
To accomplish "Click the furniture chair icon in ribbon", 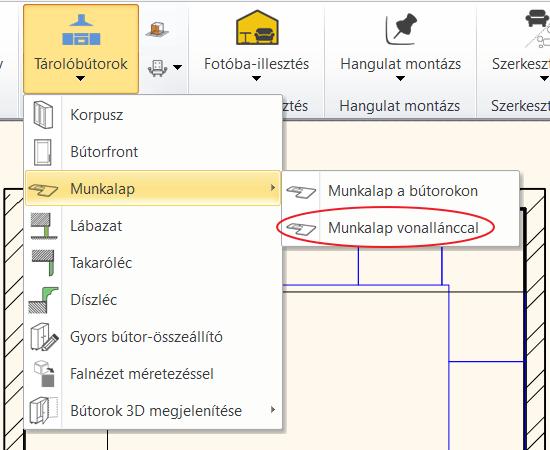I will pos(157,67).
